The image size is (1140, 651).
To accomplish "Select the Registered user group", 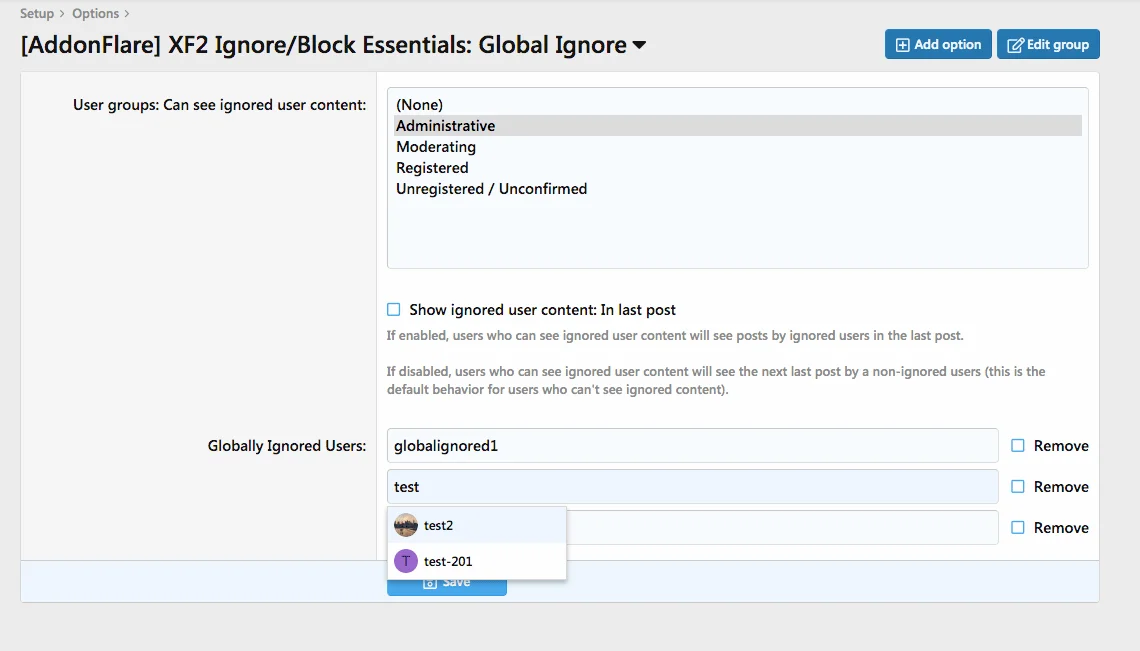I will click(432, 167).
